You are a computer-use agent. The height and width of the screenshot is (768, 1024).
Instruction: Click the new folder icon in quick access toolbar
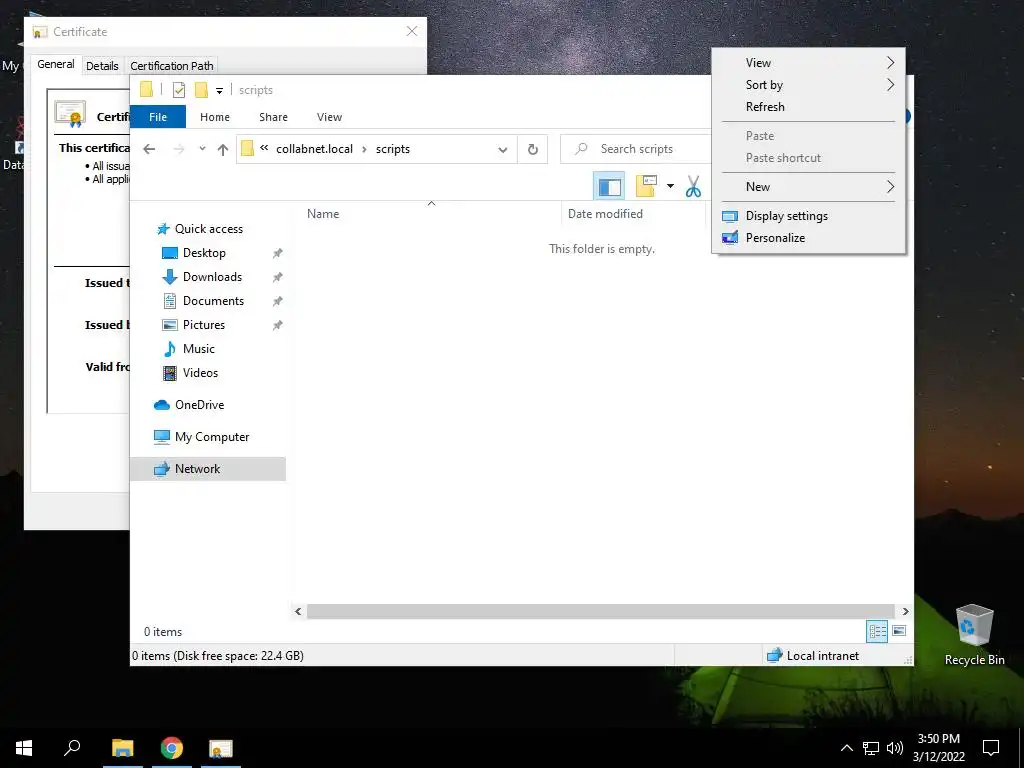point(202,90)
